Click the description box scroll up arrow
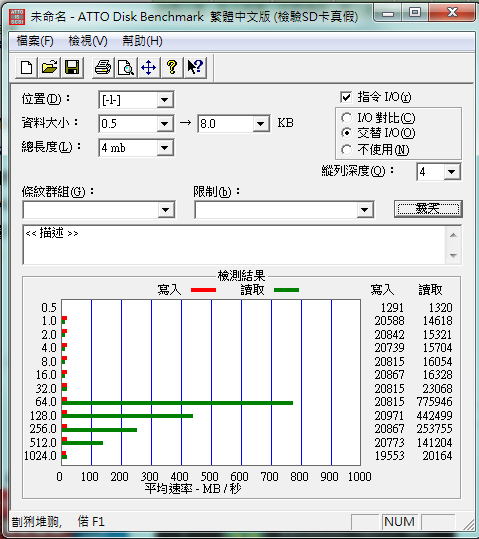Image resolution: width=479 pixels, height=539 pixels. tap(453, 235)
